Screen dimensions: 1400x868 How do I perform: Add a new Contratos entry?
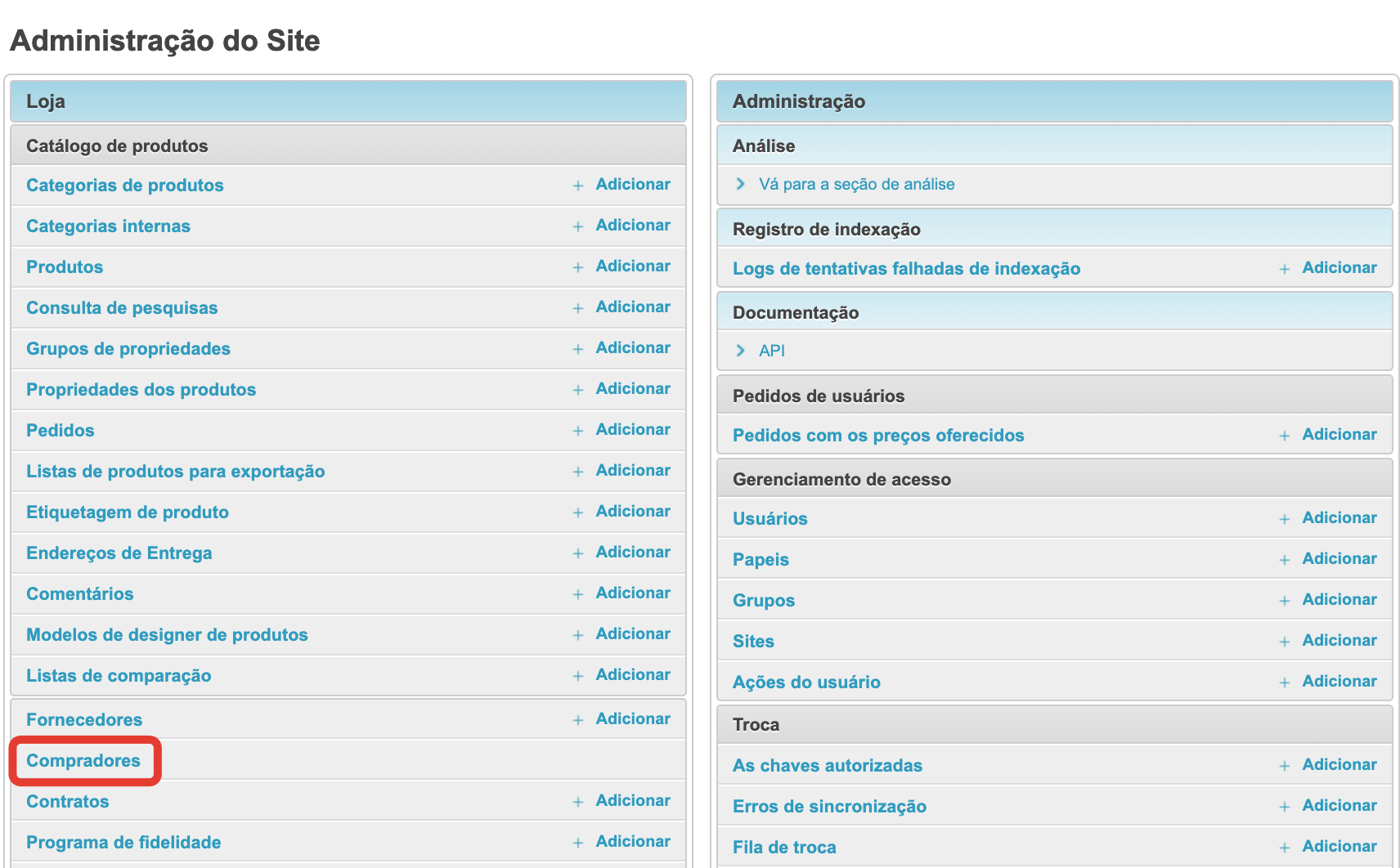[x=632, y=801]
